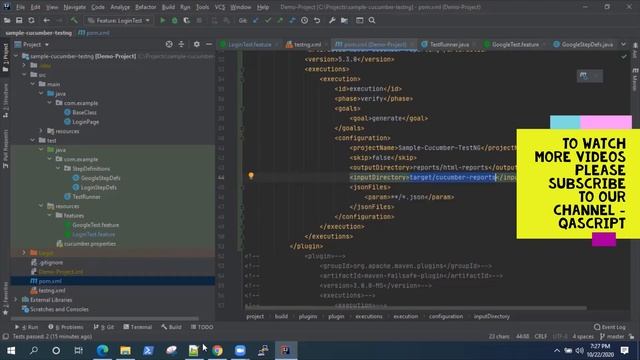Viewport: 640px width, 360px height.
Task: Open the TODO tool window
Action: (x=202, y=327)
